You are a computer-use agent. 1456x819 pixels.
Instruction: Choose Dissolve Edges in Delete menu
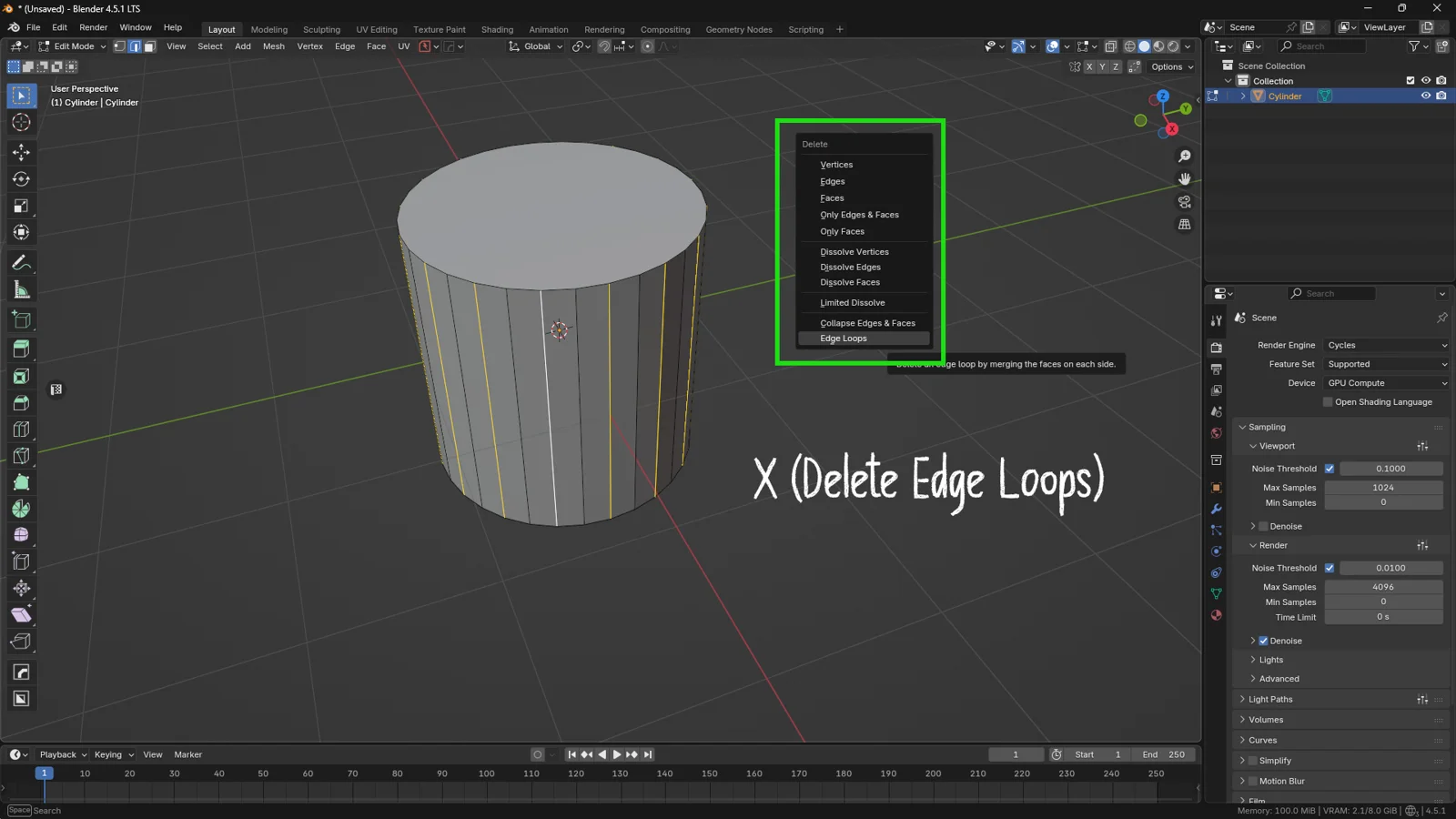coord(864,268)
